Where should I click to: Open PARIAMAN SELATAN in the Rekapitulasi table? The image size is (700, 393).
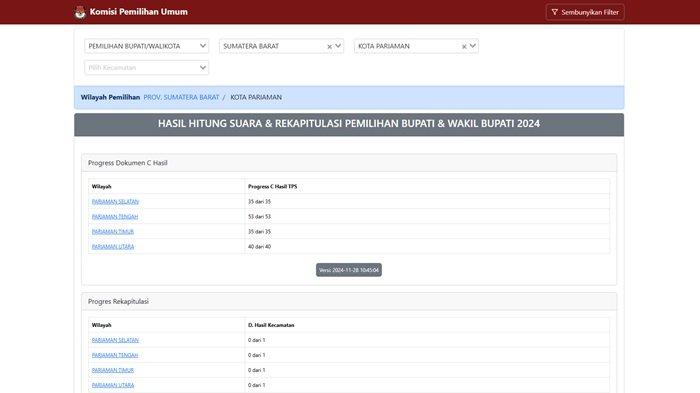coord(115,340)
